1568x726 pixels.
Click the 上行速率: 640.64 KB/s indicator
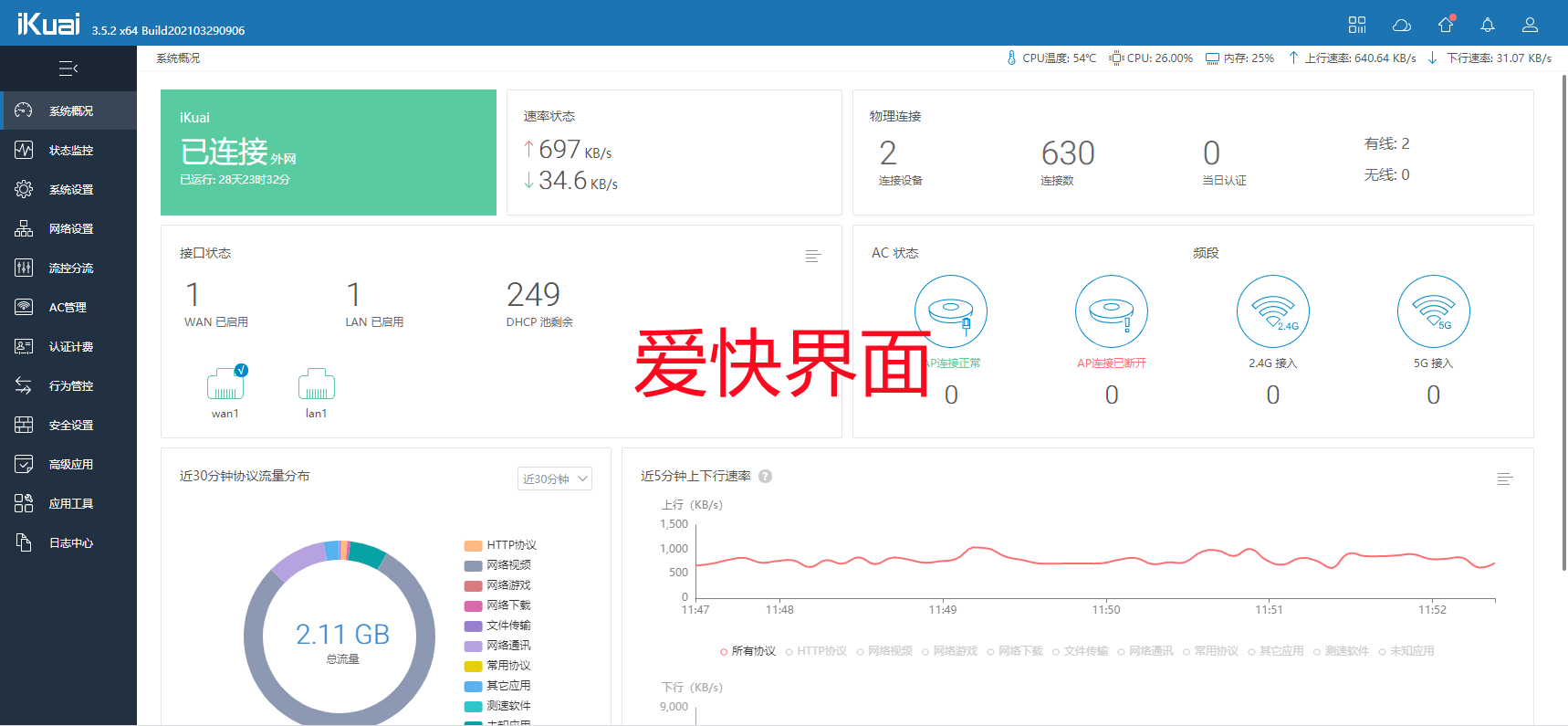(x=1352, y=58)
